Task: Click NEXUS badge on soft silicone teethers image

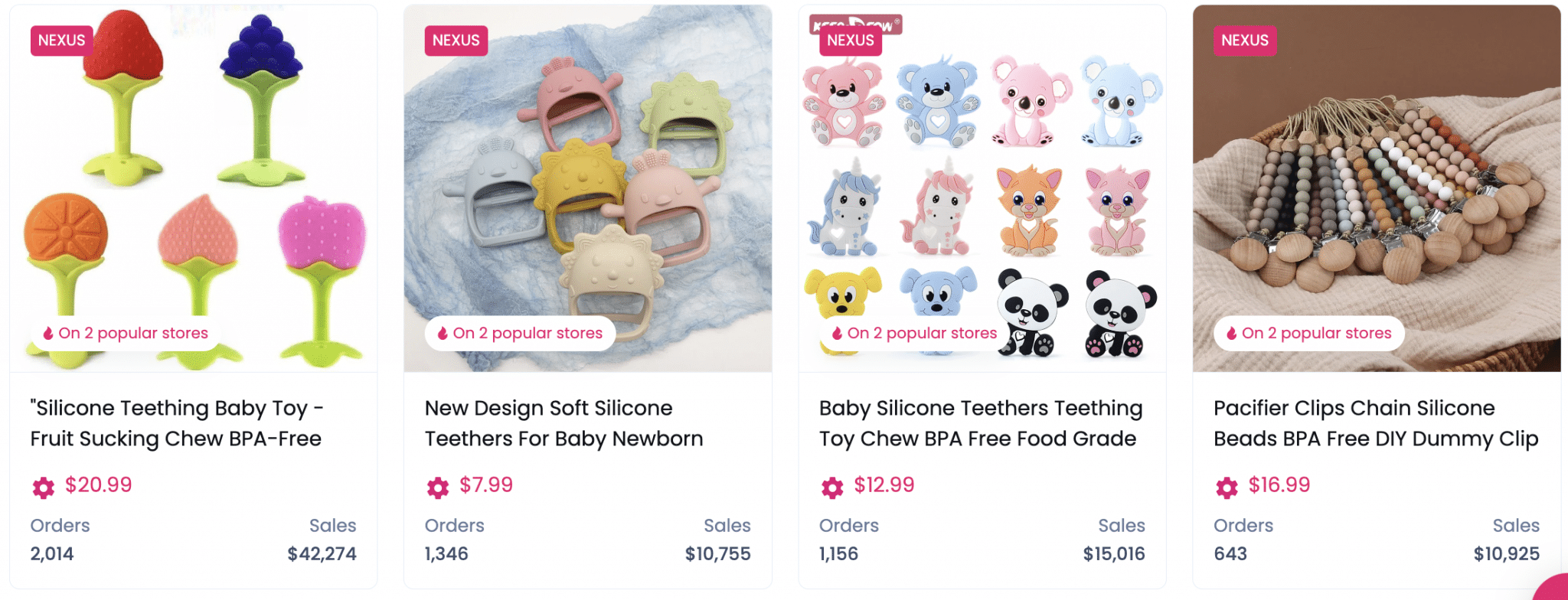Action: tap(456, 41)
